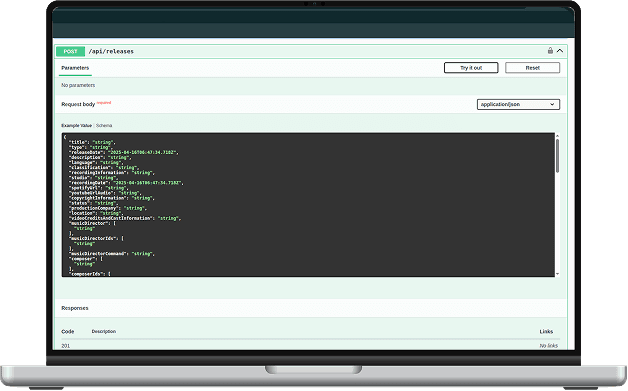This screenshot has width=628, height=391.
Task: Click the code block scrollbar thumb
Action: [x=557, y=156]
